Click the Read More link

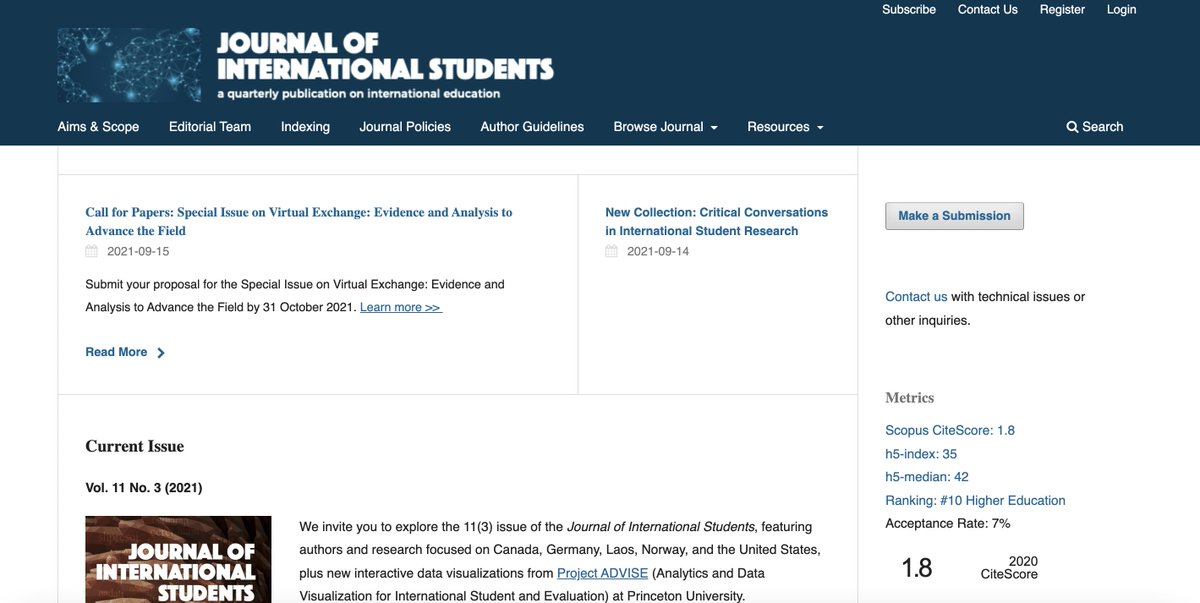pos(116,352)
